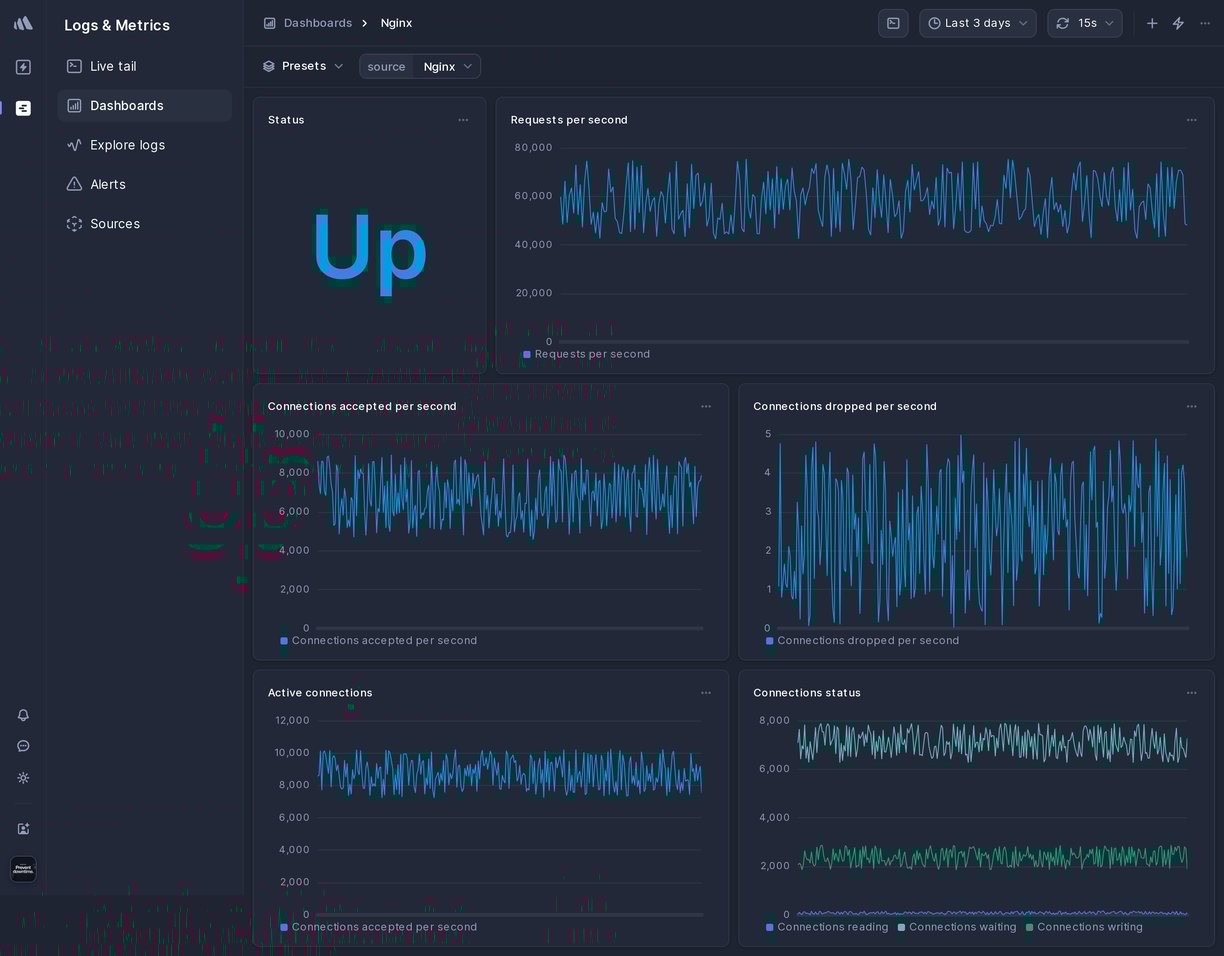The image size is (1224, 956).
Task: Click the invite user icon above Prevent downtime
Action: point(23,829)
